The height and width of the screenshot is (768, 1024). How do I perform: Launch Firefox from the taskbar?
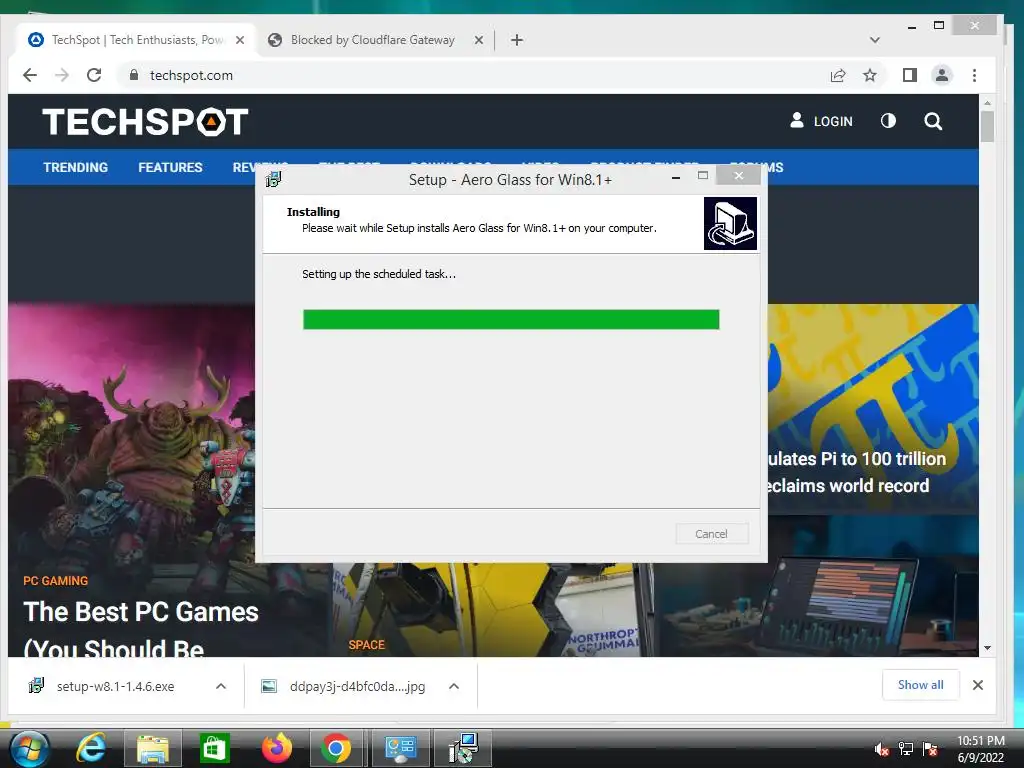pyautogui.click(x=276, y=748)
